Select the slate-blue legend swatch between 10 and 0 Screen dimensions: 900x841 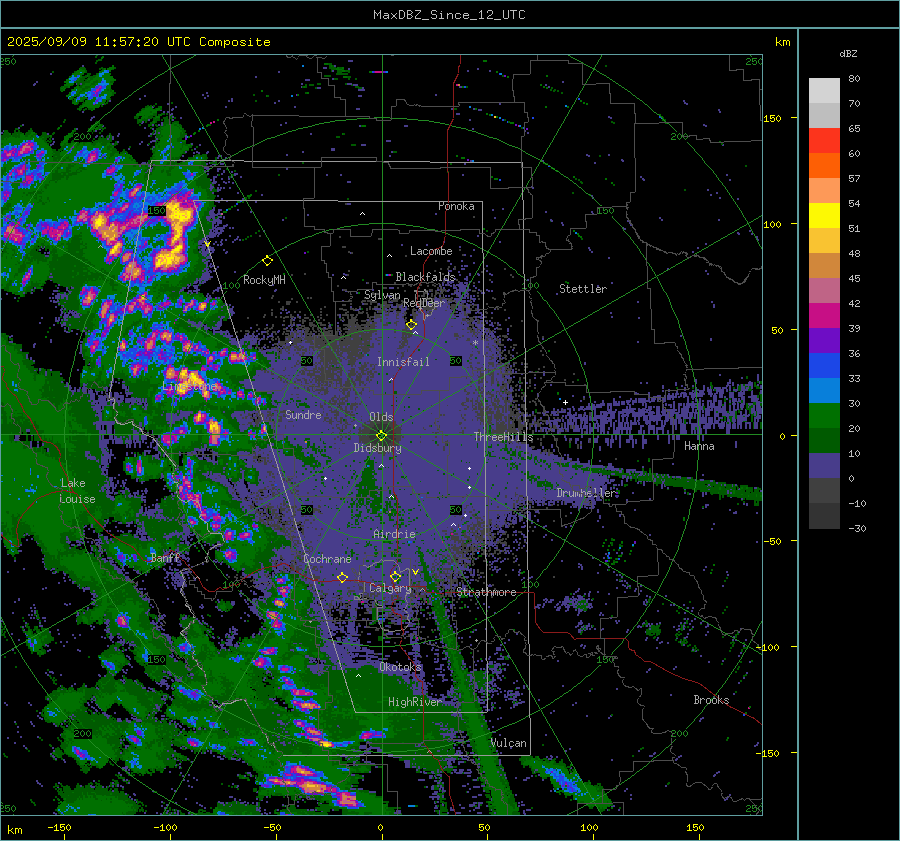click(824, 466)
